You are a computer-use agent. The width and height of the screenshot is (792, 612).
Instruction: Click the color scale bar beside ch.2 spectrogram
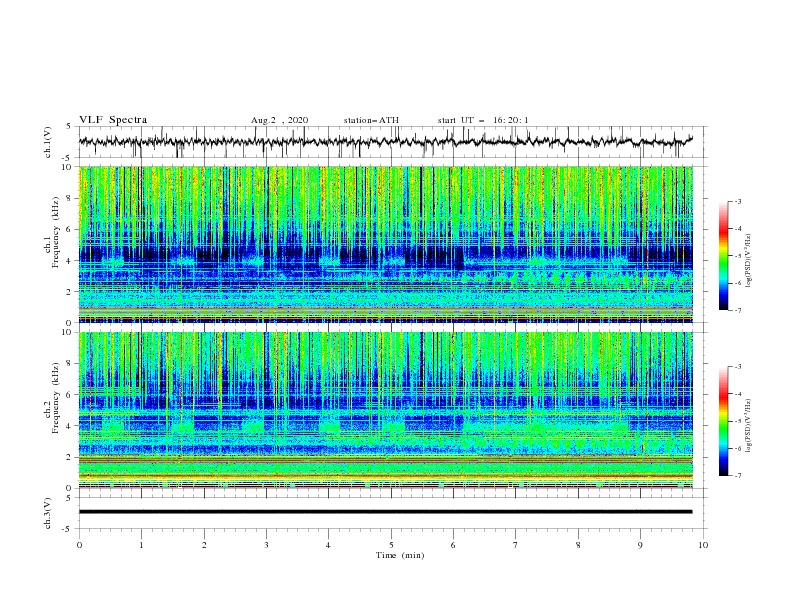tap(724, 421)
